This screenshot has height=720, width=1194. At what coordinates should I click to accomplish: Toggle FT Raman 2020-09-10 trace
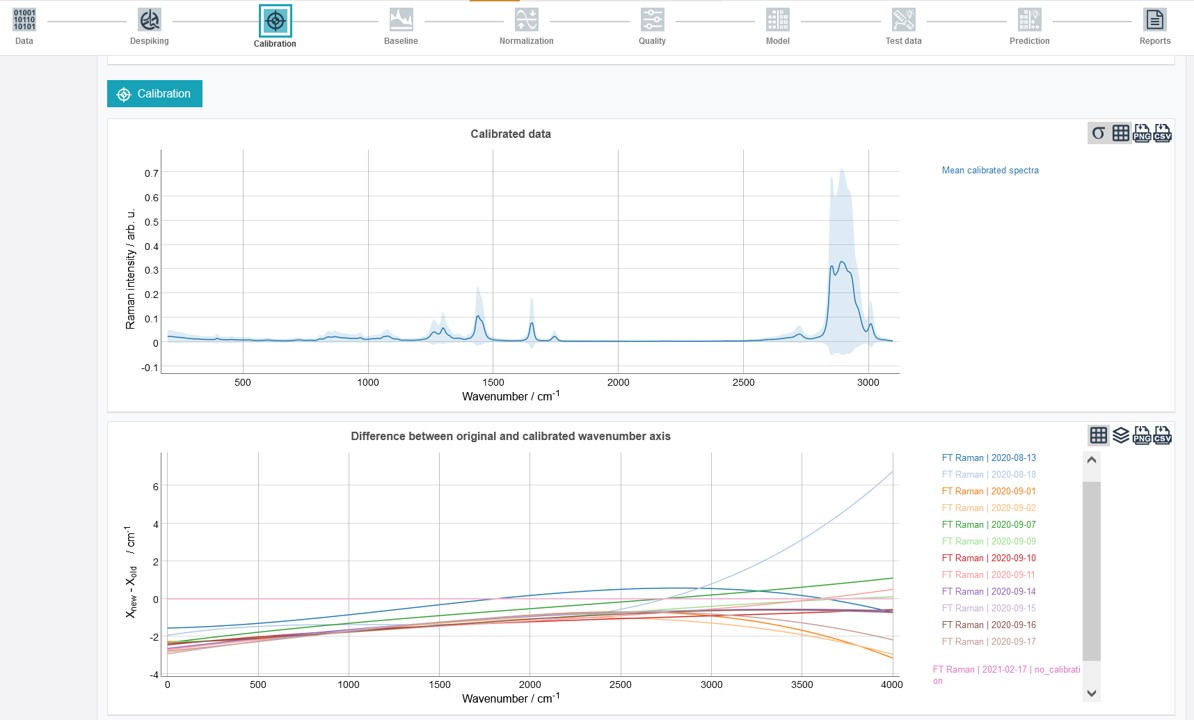pyautogui.click(x=988, y=559)
